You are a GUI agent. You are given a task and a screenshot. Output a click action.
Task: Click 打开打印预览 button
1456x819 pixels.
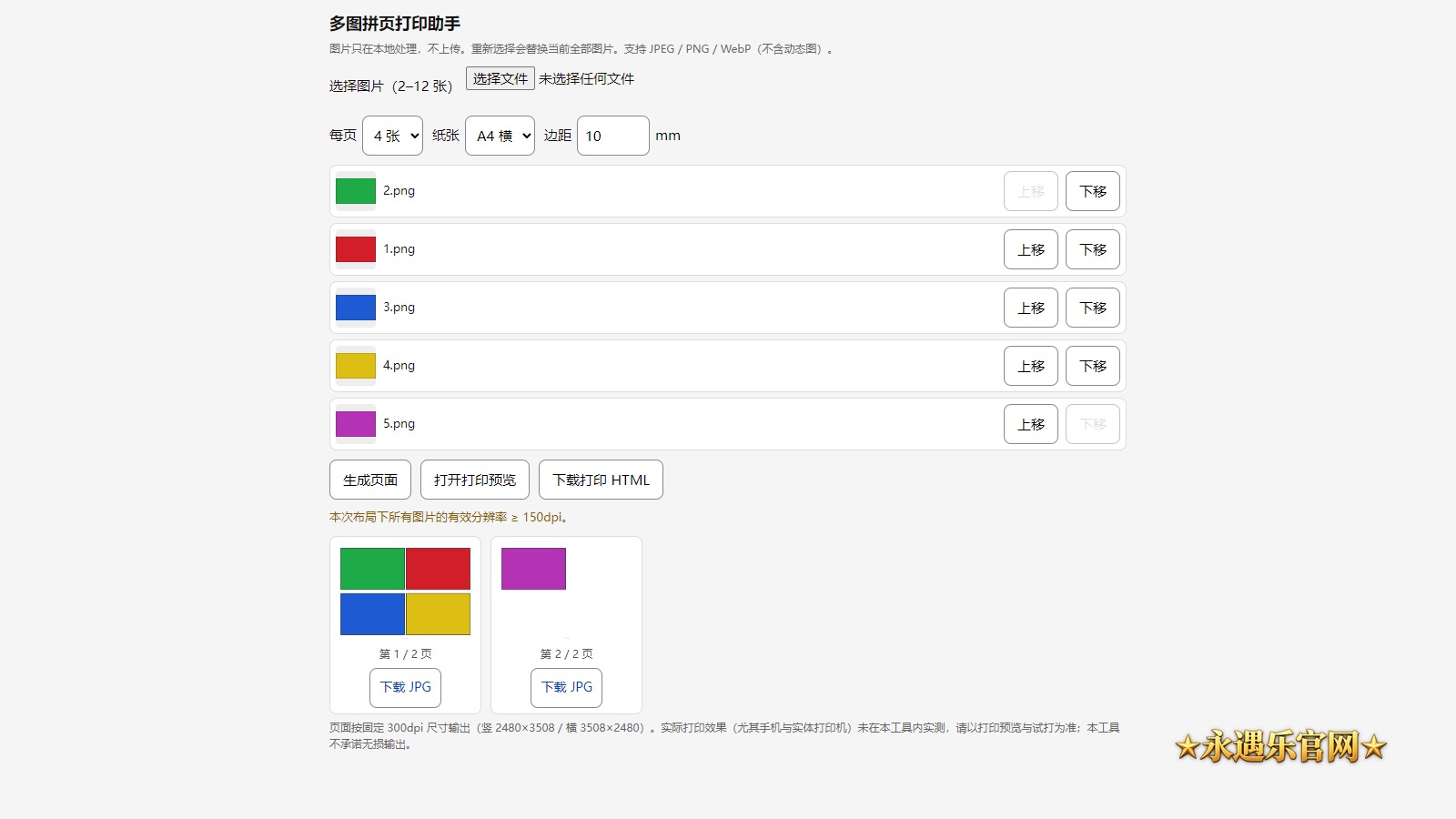[x=474, y=480]
